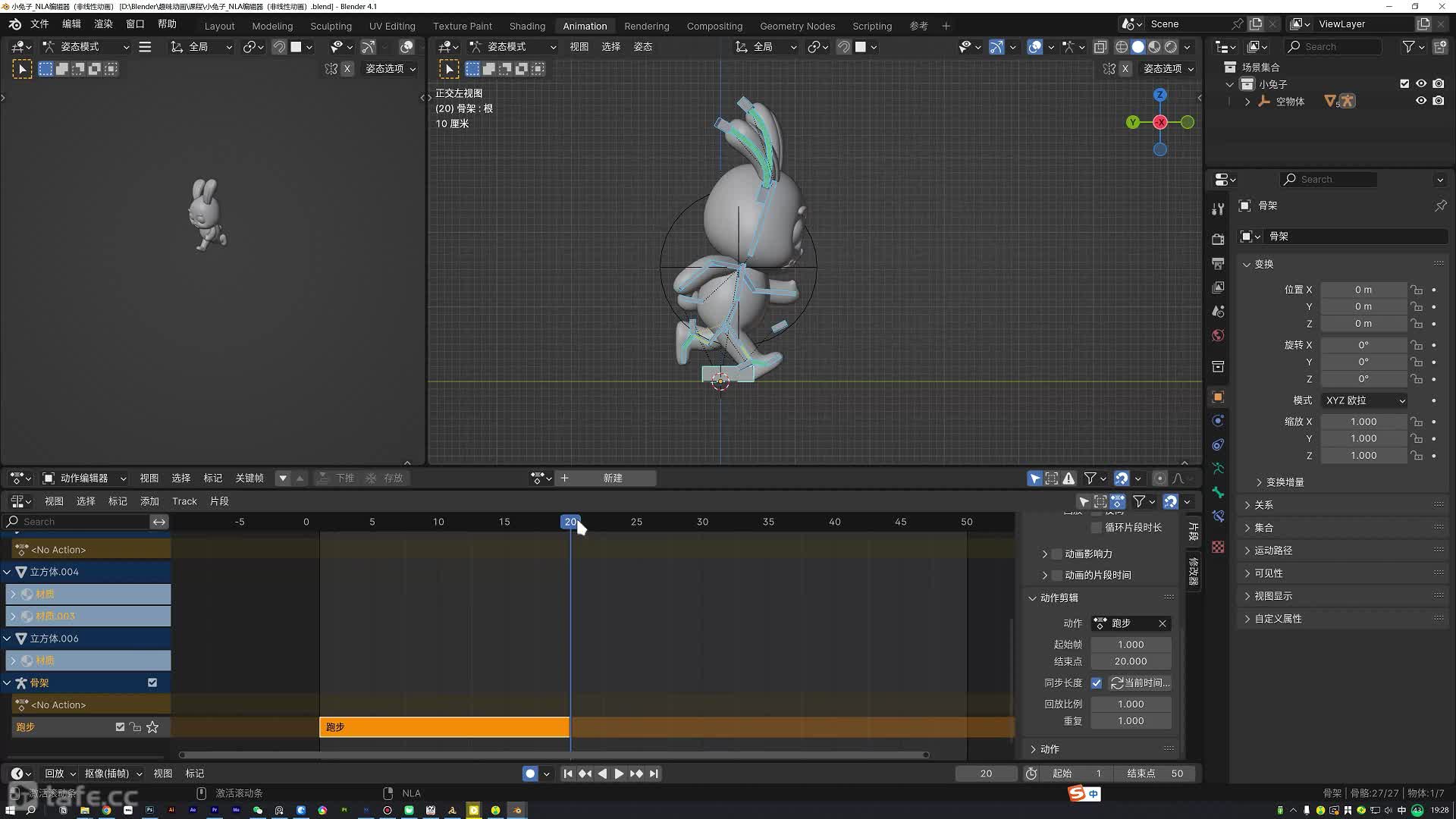Screen dimensions: 1456x819
Task: Open the Bone properties tab
Action: (1218, 493)
